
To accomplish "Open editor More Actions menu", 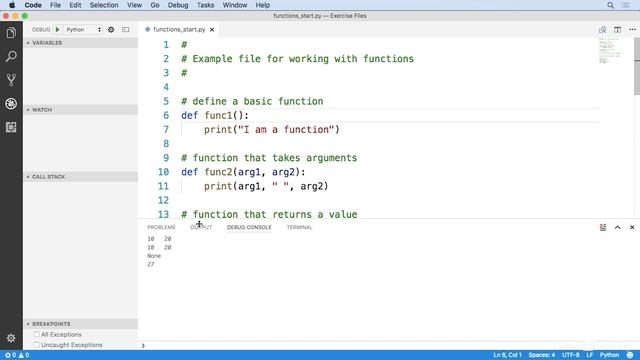I will (x=632, y=30).
